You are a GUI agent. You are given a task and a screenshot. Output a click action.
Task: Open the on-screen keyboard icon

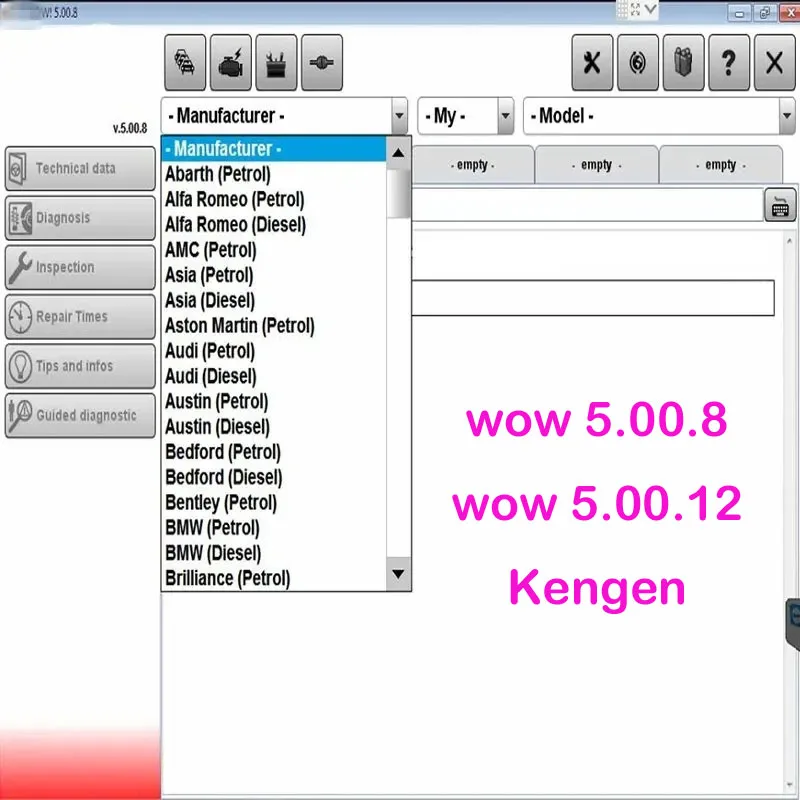pos(780,205)
